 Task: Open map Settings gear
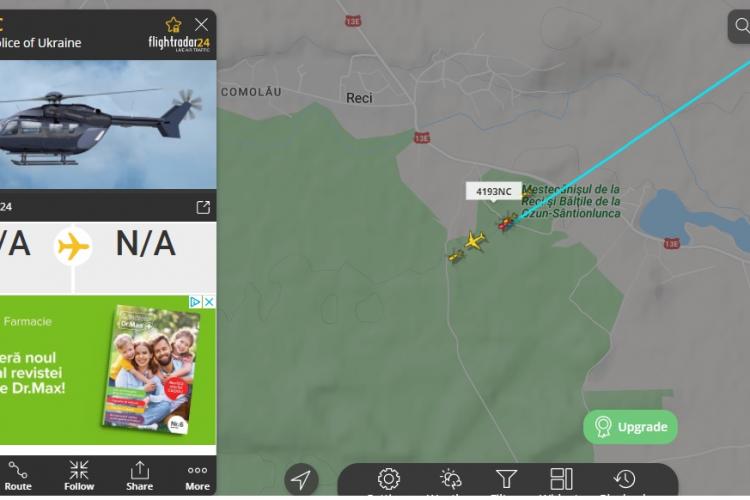click(x=388, y=479)
